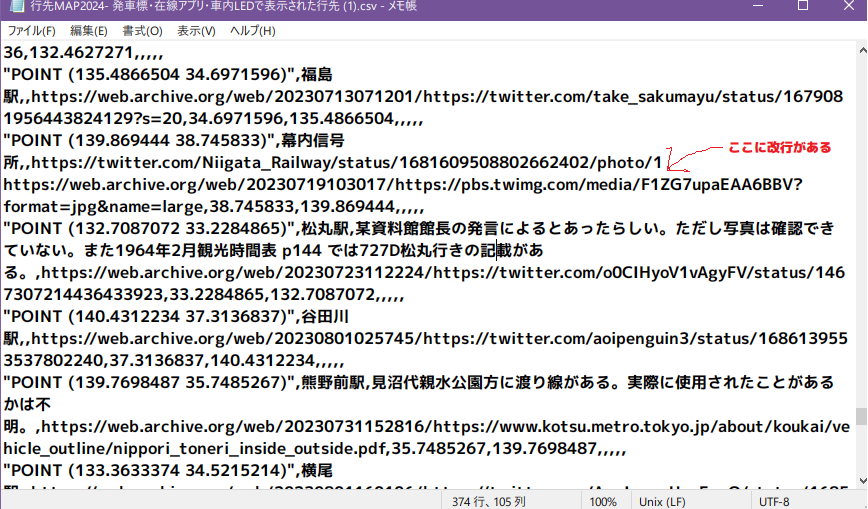The height and width of the screenshot is (509, 868).
Task: Click text "松丸駅,某資料館館長の発言"
Action: click(400, 228)
